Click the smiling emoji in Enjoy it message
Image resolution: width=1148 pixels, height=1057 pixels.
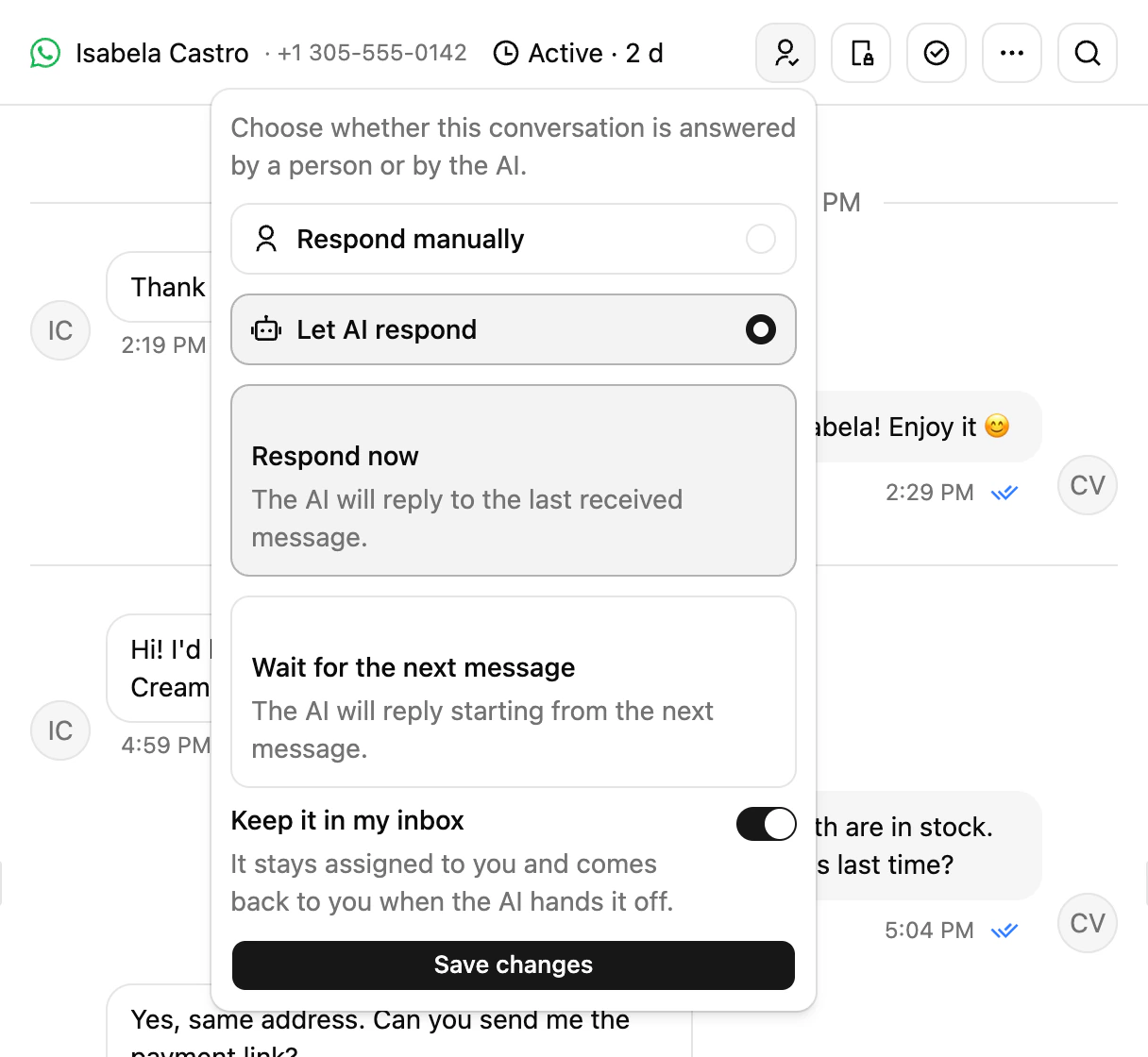click(x=997, y=427)
